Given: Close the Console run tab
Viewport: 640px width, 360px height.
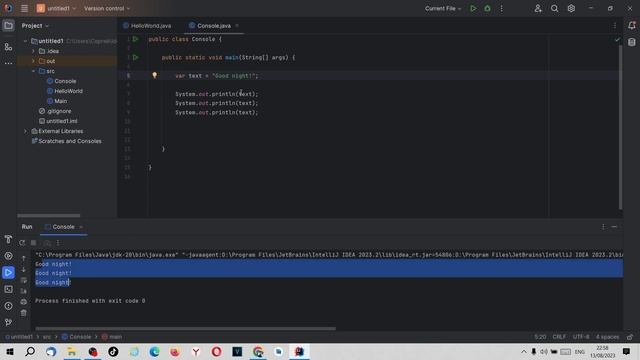Looking at the screenshot, I should [81, 227].
